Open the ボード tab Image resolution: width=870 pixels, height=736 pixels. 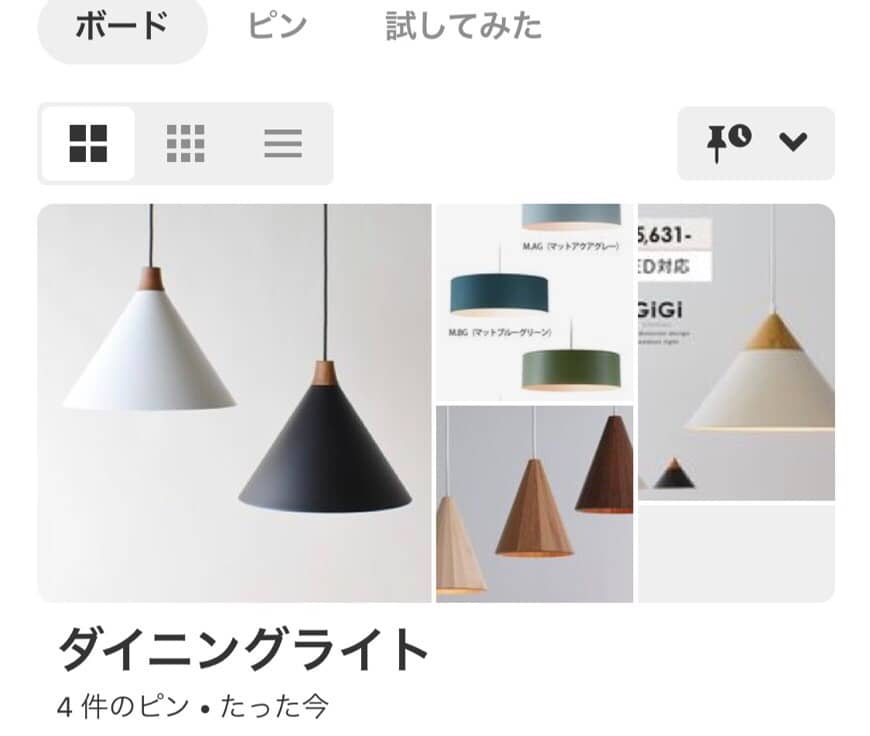click(122, 27)
